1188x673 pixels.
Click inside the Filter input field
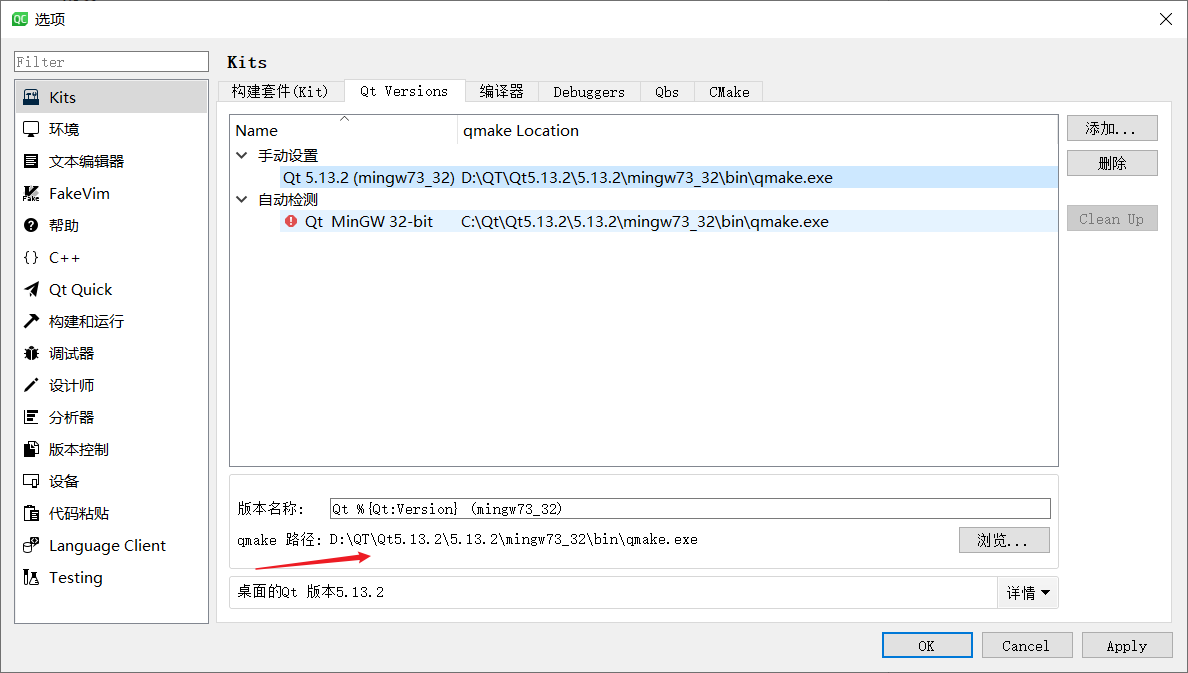pyautogui.click(x=110, y=61)
